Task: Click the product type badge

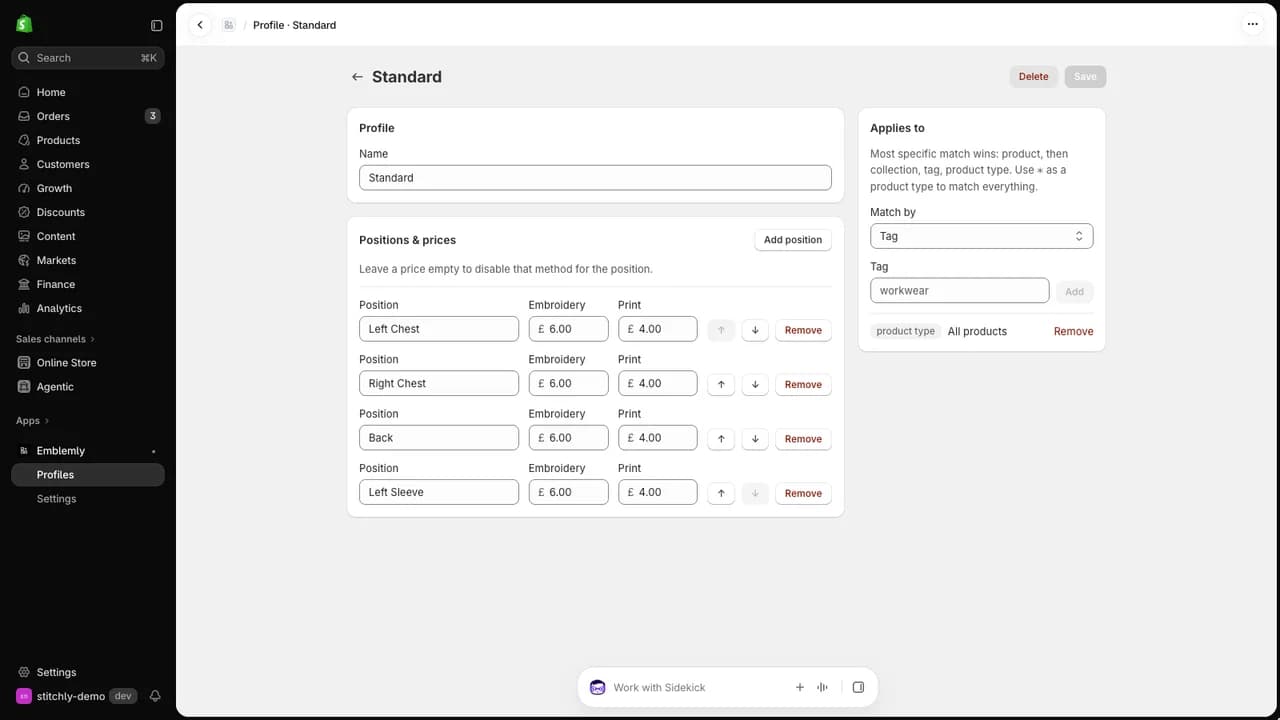Action: 906,331
